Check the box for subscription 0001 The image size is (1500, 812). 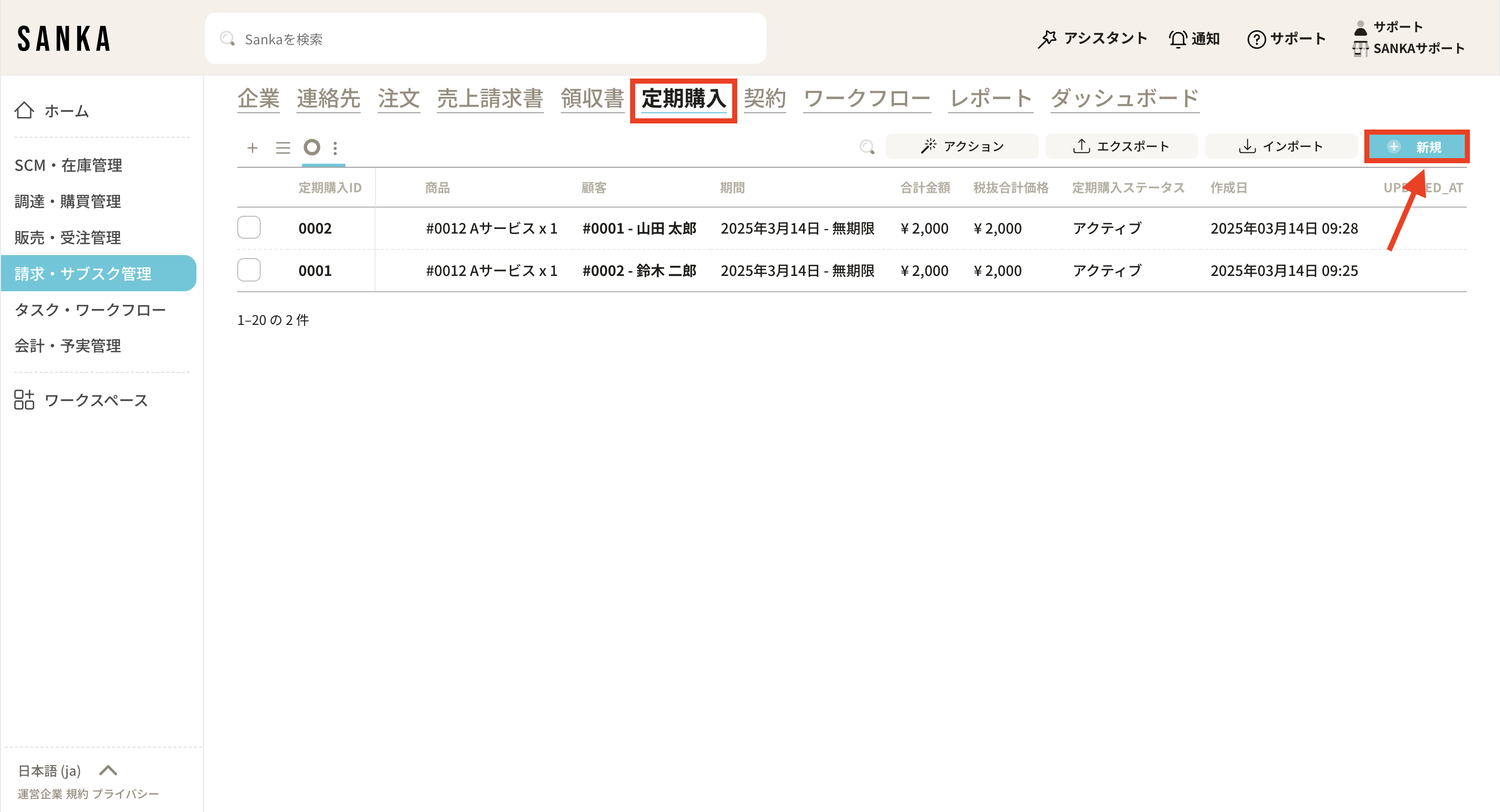coord(249,270)
